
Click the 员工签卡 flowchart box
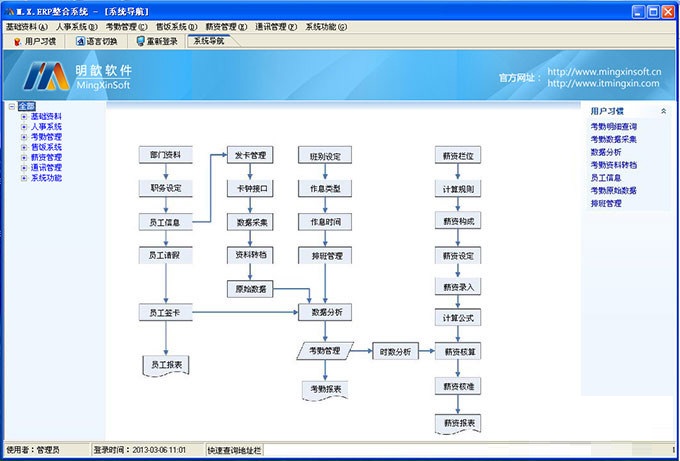(165, 312)
